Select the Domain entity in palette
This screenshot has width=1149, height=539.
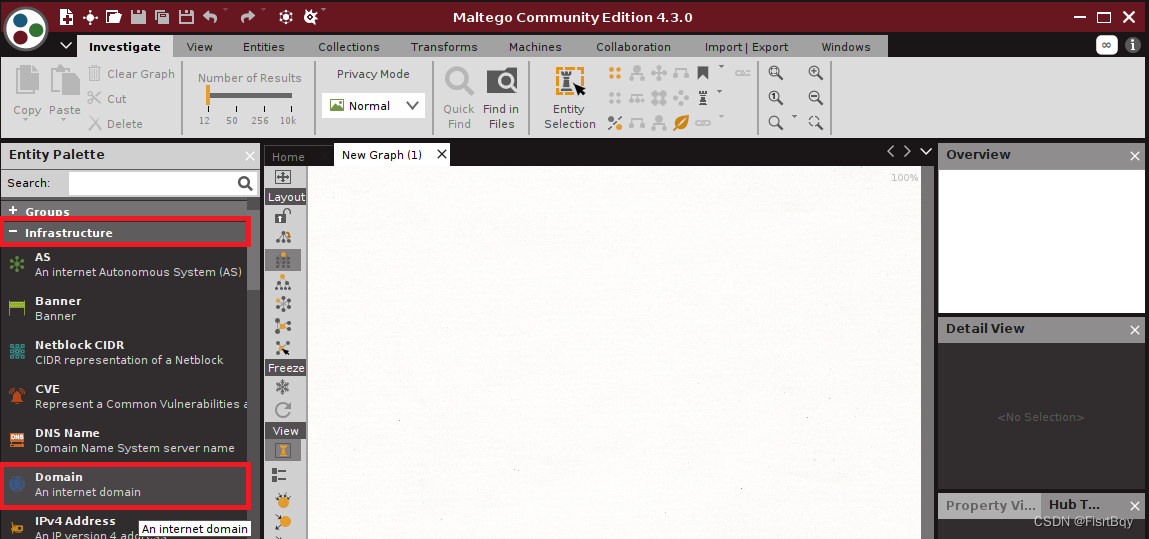tap(125, 485)
